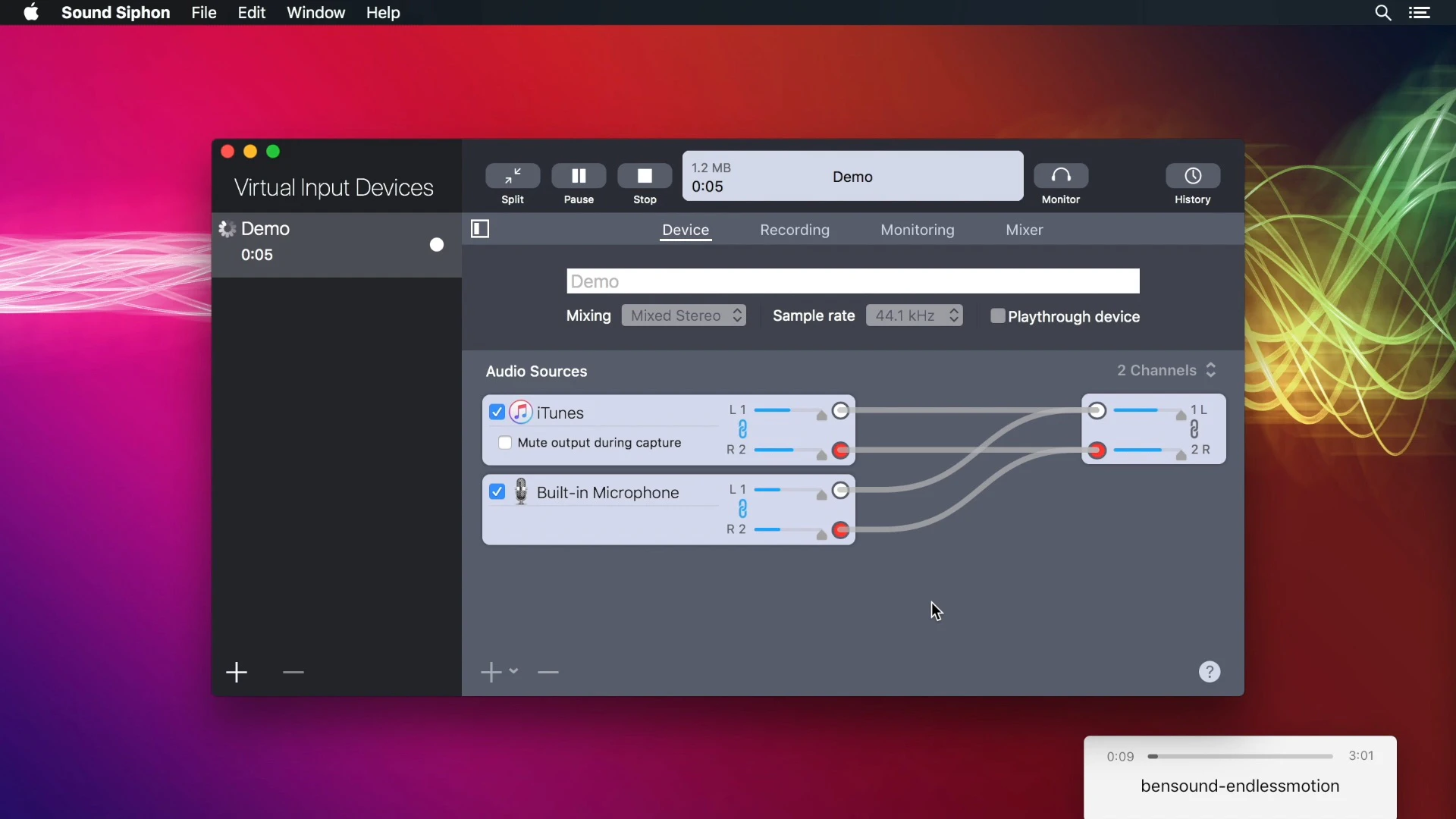The width and height of the screenshot is (1456, 819).
Task: Stop the recording
Action: [x=645, y=176]
